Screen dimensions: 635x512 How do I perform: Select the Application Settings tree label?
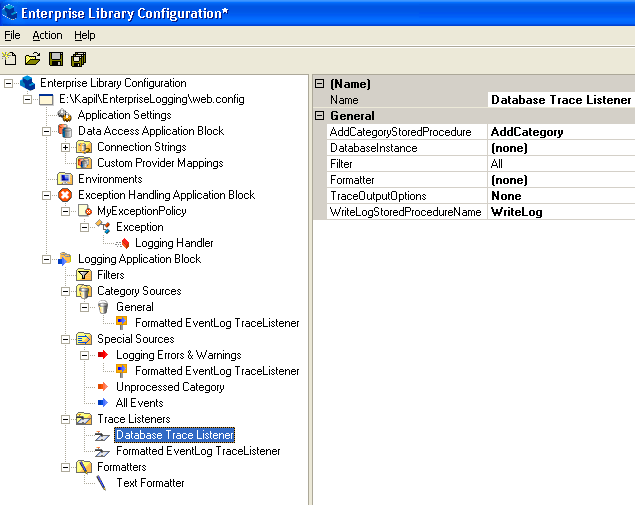124,115
